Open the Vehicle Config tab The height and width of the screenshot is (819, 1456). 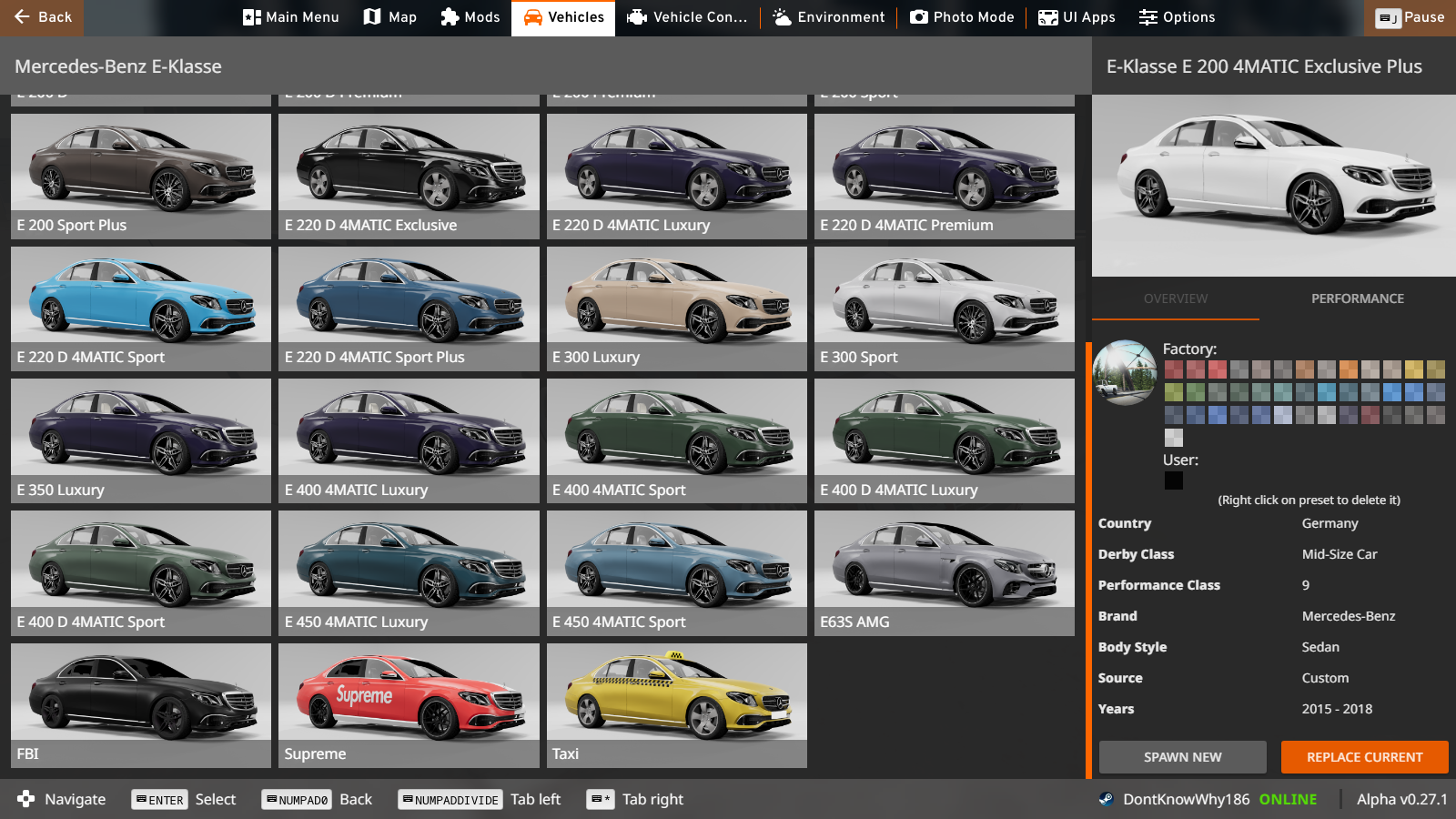pos(687,17)
